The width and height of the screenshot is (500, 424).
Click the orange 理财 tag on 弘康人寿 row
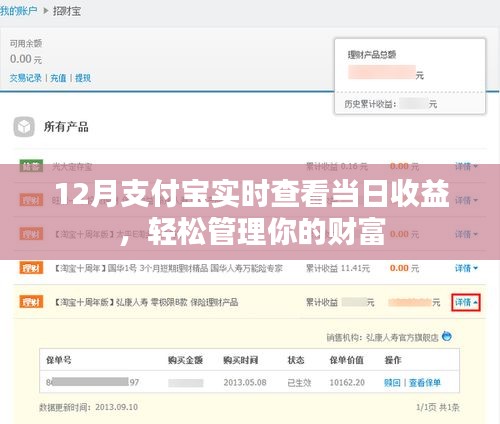31,302
